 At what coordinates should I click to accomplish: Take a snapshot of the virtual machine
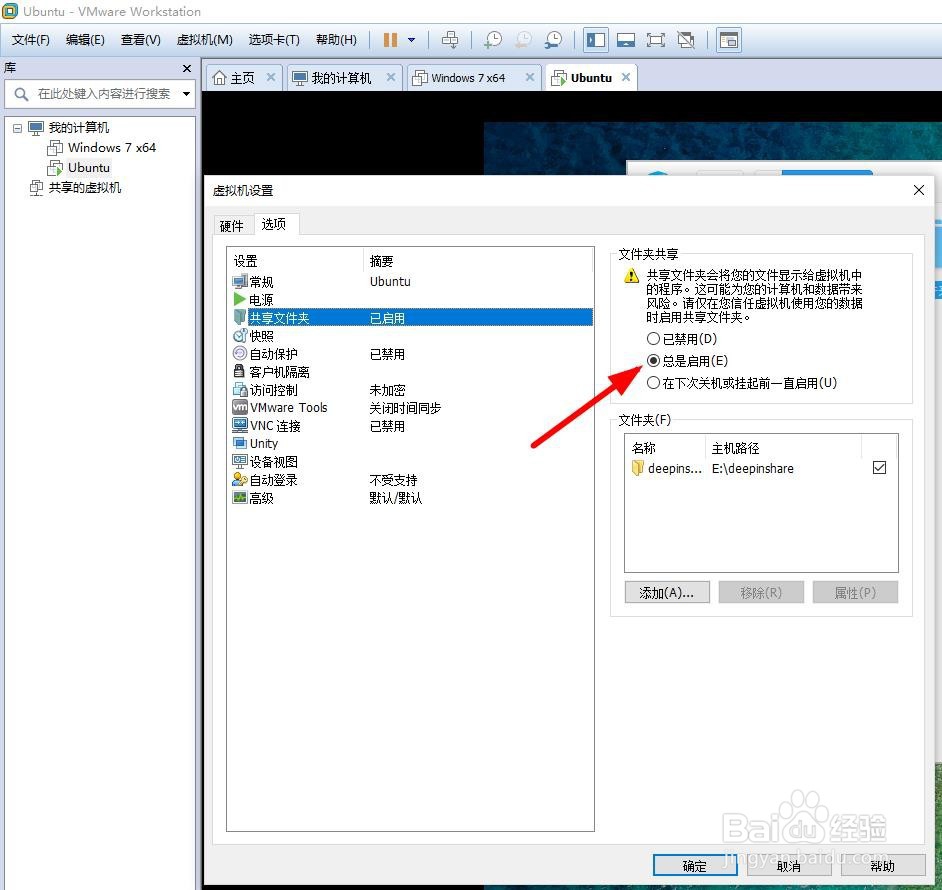click(x=492, y=40)
